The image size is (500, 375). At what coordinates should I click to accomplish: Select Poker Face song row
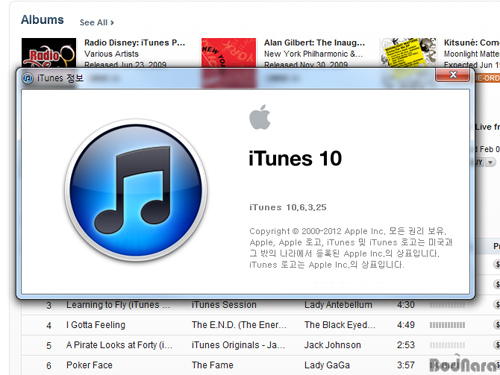[x=261, y=365]
